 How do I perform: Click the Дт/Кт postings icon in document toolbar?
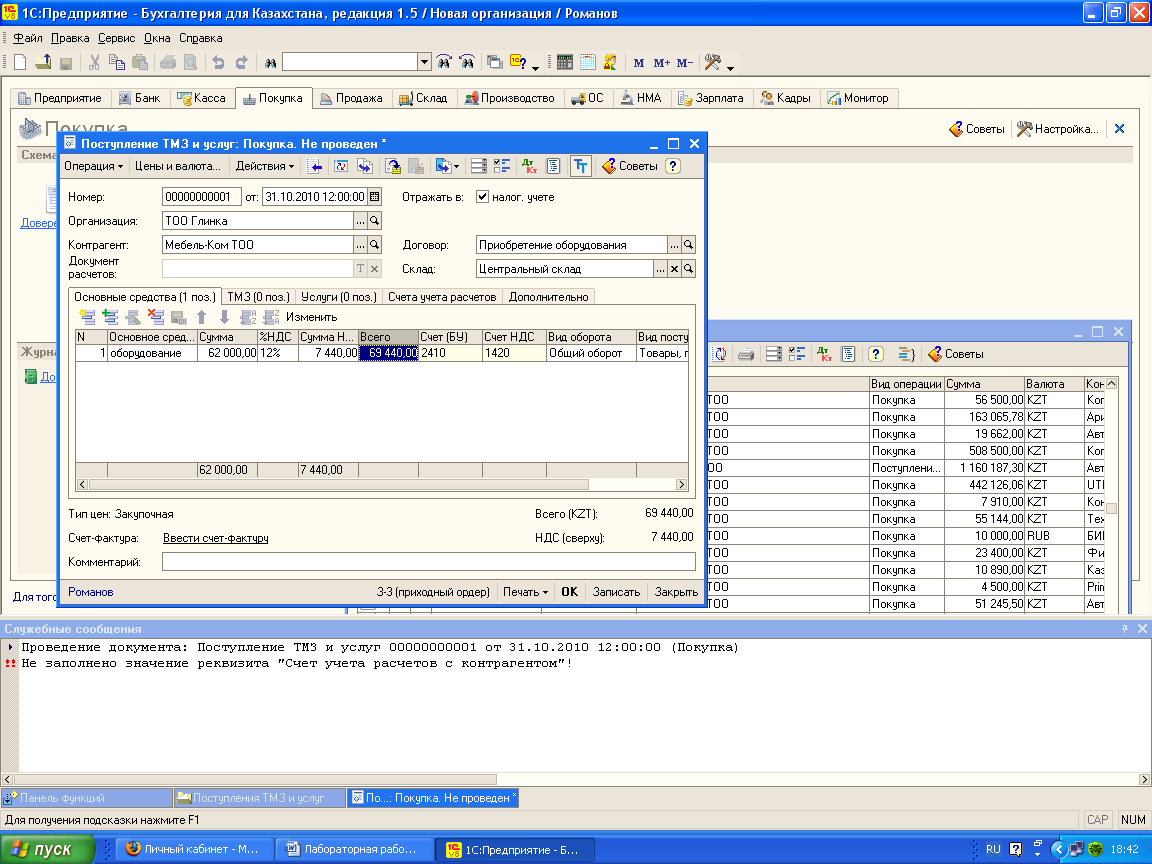[529, 166]
